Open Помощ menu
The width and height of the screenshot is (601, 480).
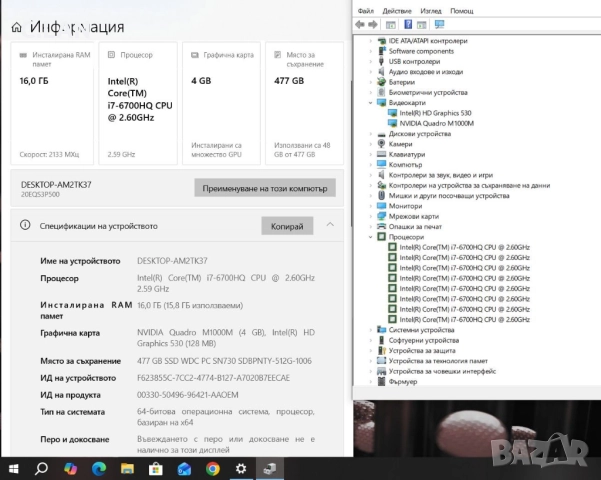click(x=461, y=11)
